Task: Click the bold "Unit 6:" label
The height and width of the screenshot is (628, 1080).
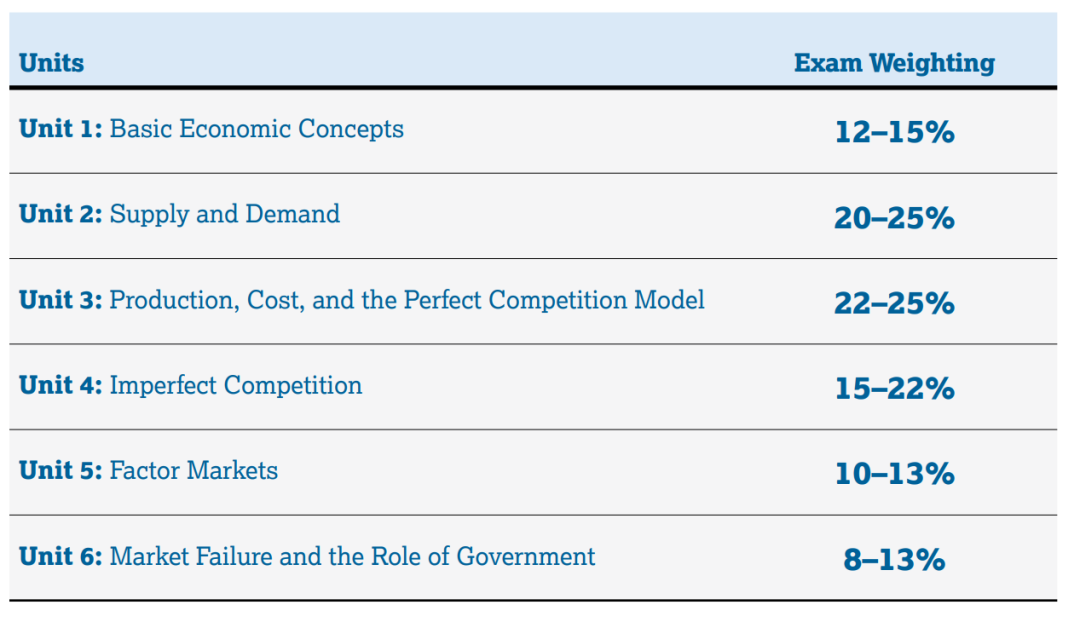Action: [x=61, y=556]
